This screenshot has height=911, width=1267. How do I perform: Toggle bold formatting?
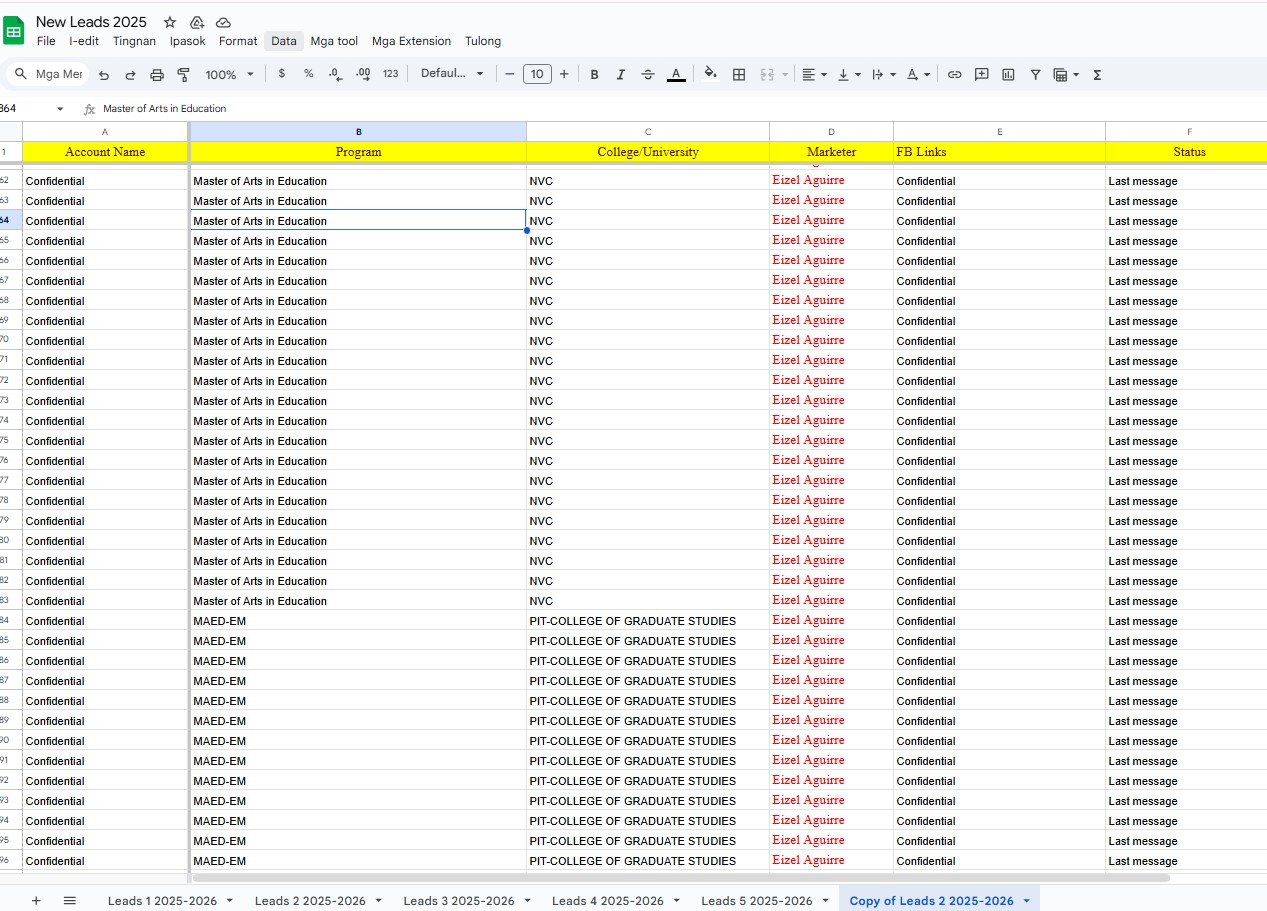594,75
